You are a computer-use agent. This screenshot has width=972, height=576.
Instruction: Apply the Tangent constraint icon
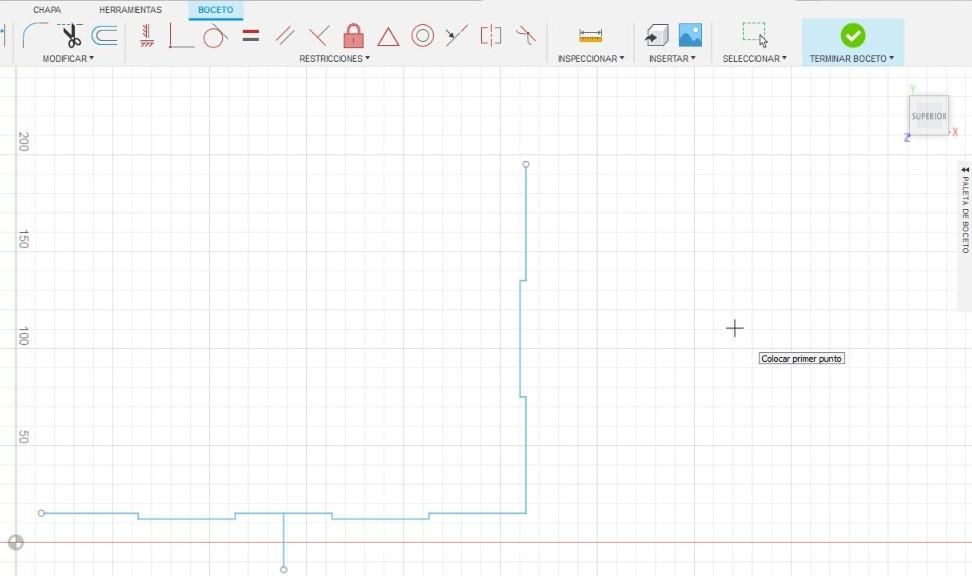[215, 35]
